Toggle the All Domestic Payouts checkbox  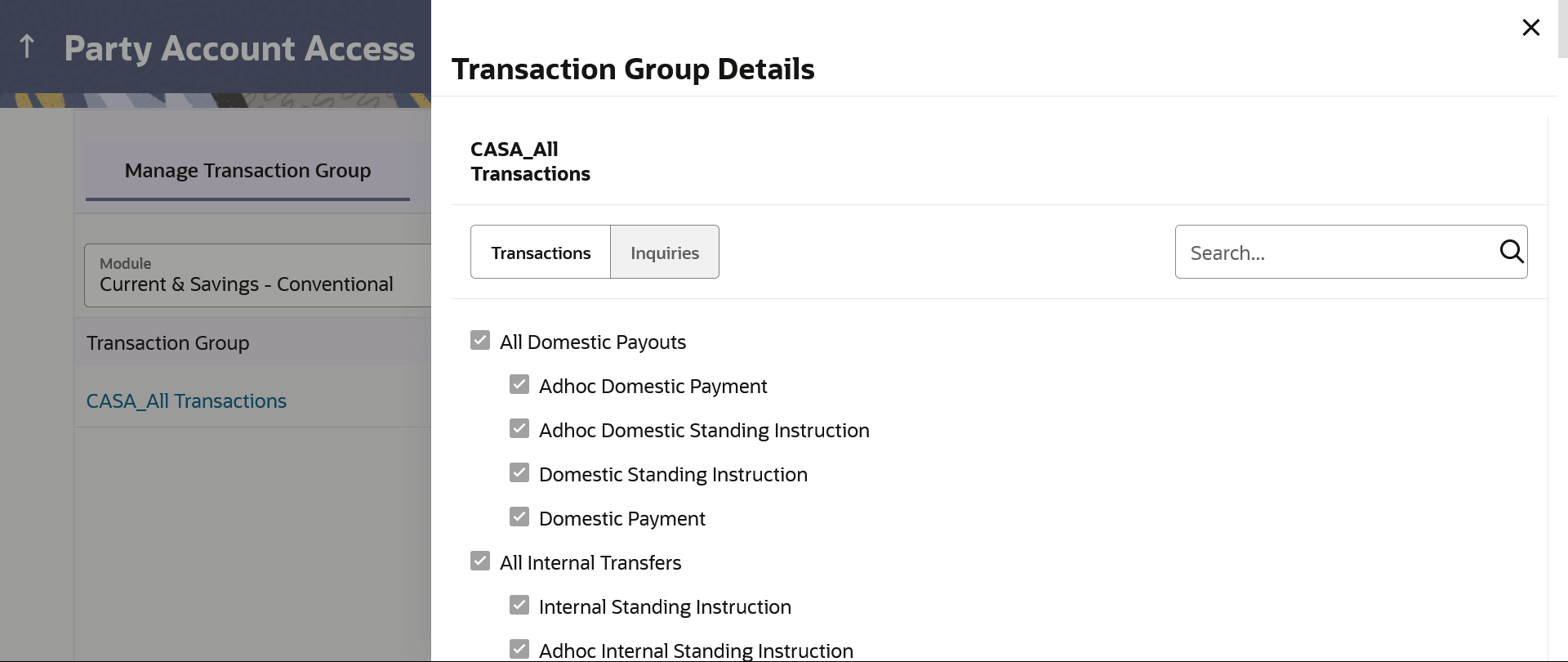(x=480, y=341)
